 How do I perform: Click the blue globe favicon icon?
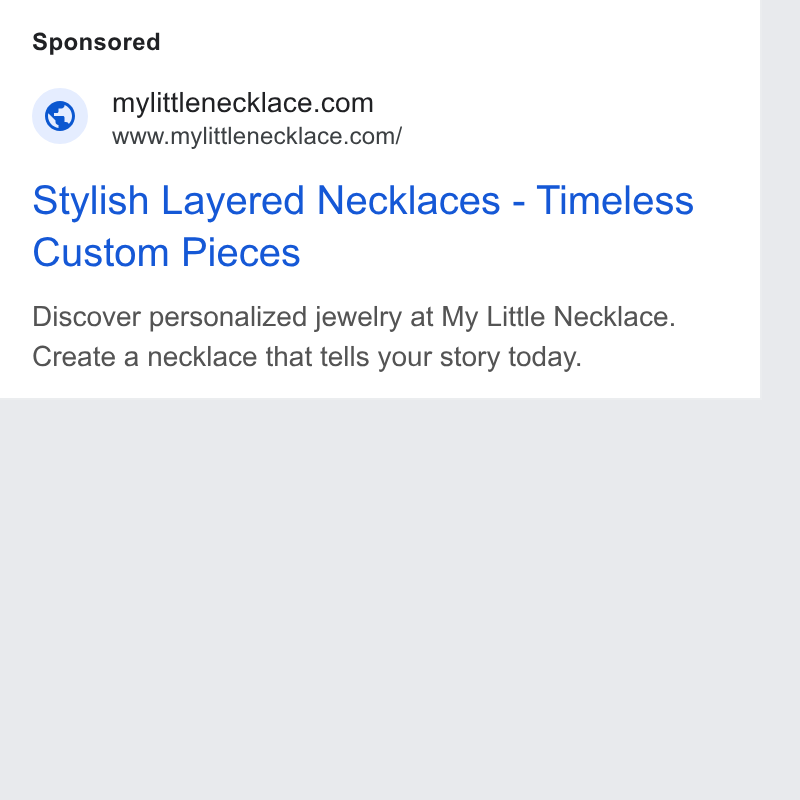pos(60,116)
